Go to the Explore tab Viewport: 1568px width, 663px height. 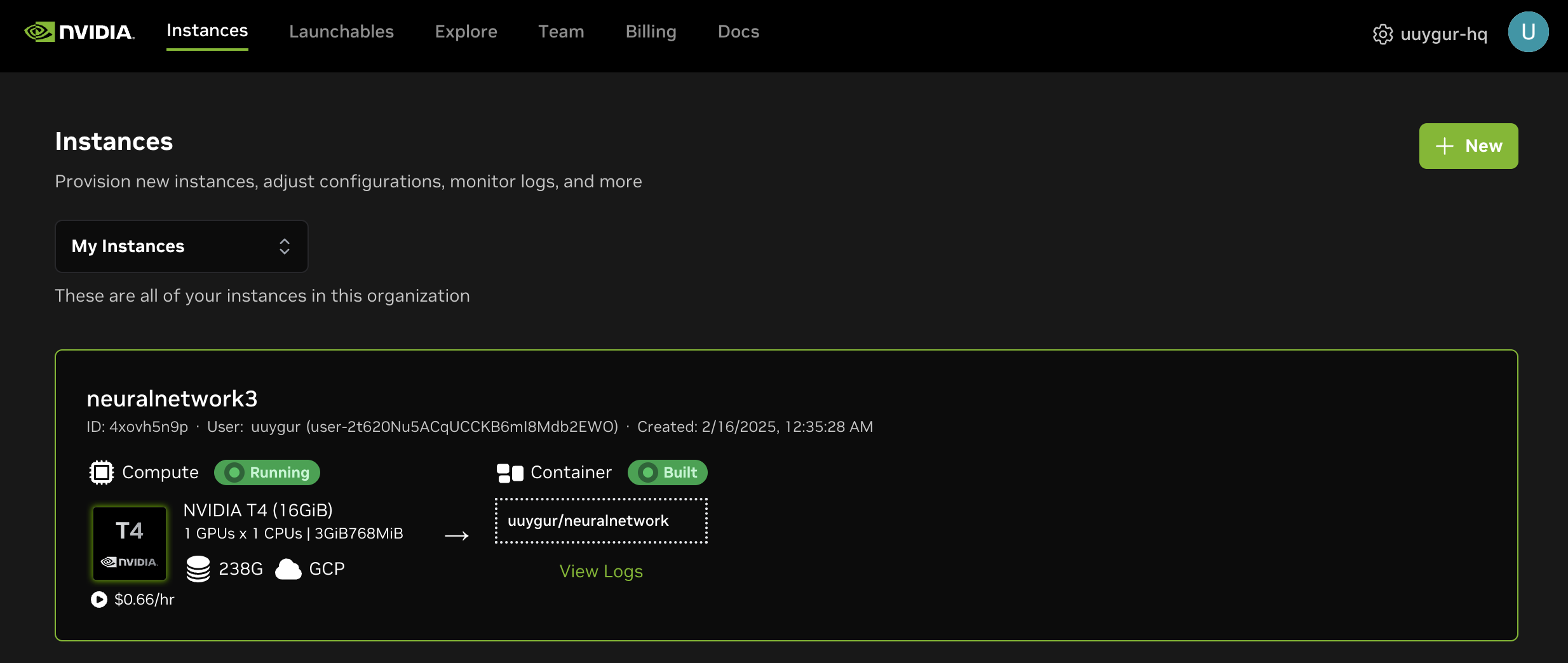tap(466, 32)
